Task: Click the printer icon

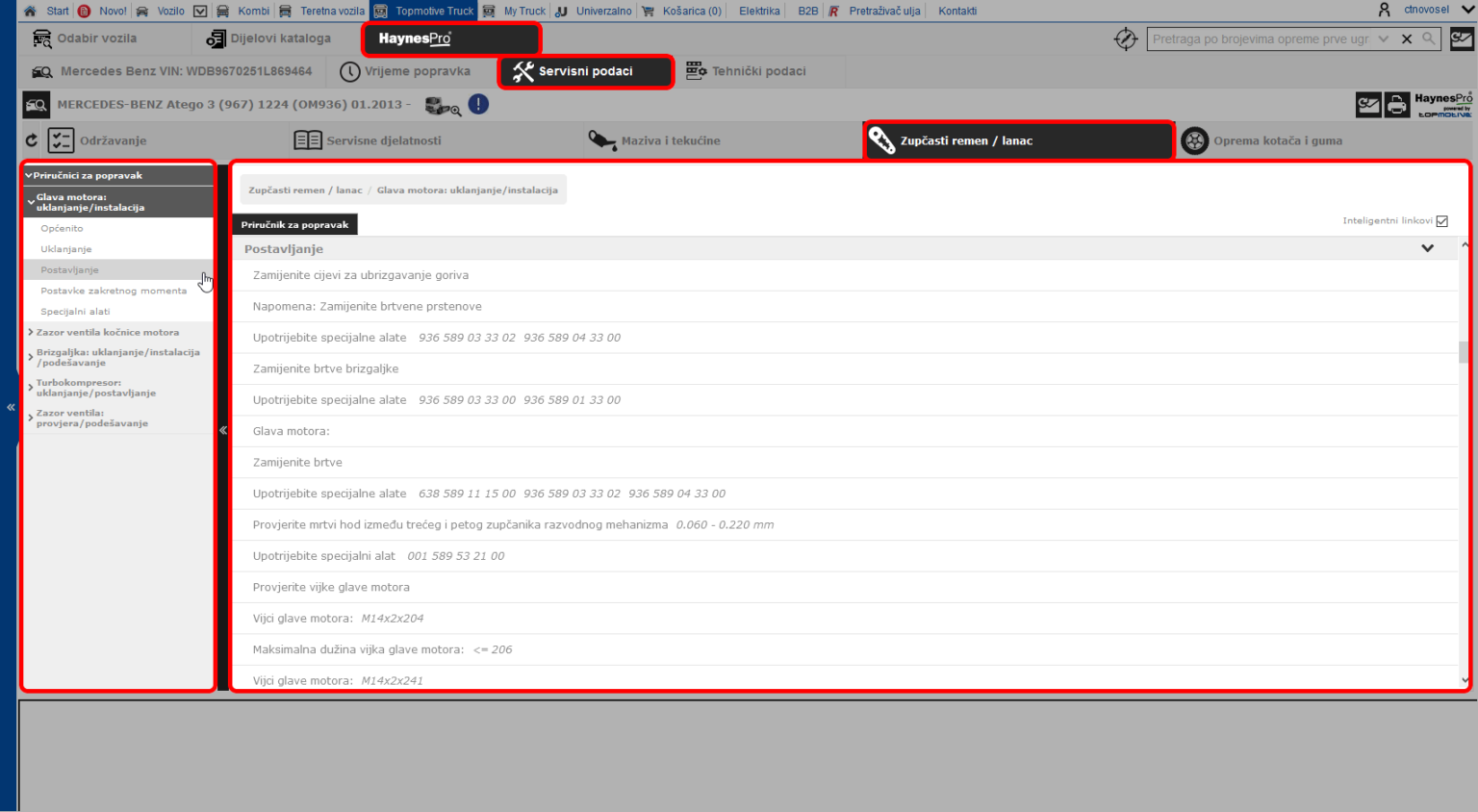Action: tap(1397, 104)
